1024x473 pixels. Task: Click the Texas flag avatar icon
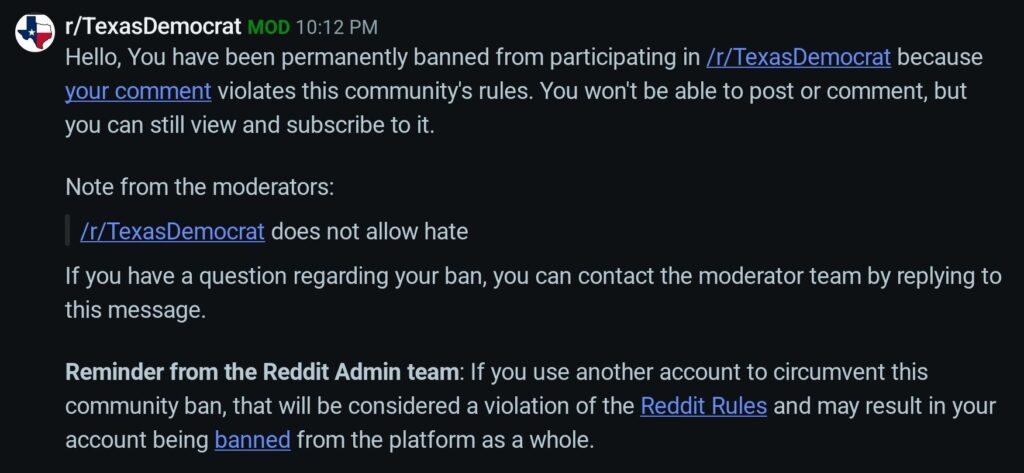(x=34, y=33)
